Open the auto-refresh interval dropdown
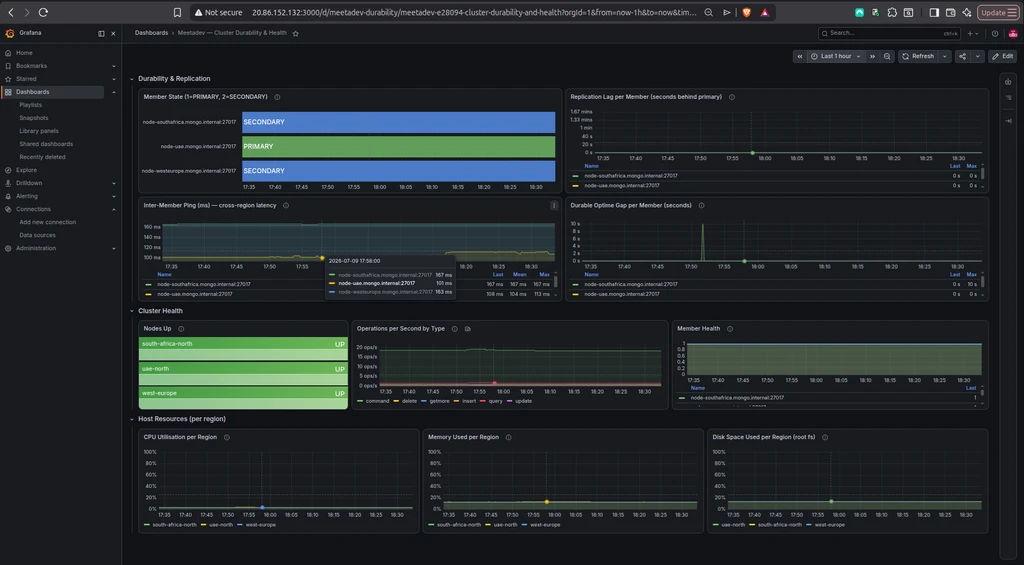 point(944,56)
